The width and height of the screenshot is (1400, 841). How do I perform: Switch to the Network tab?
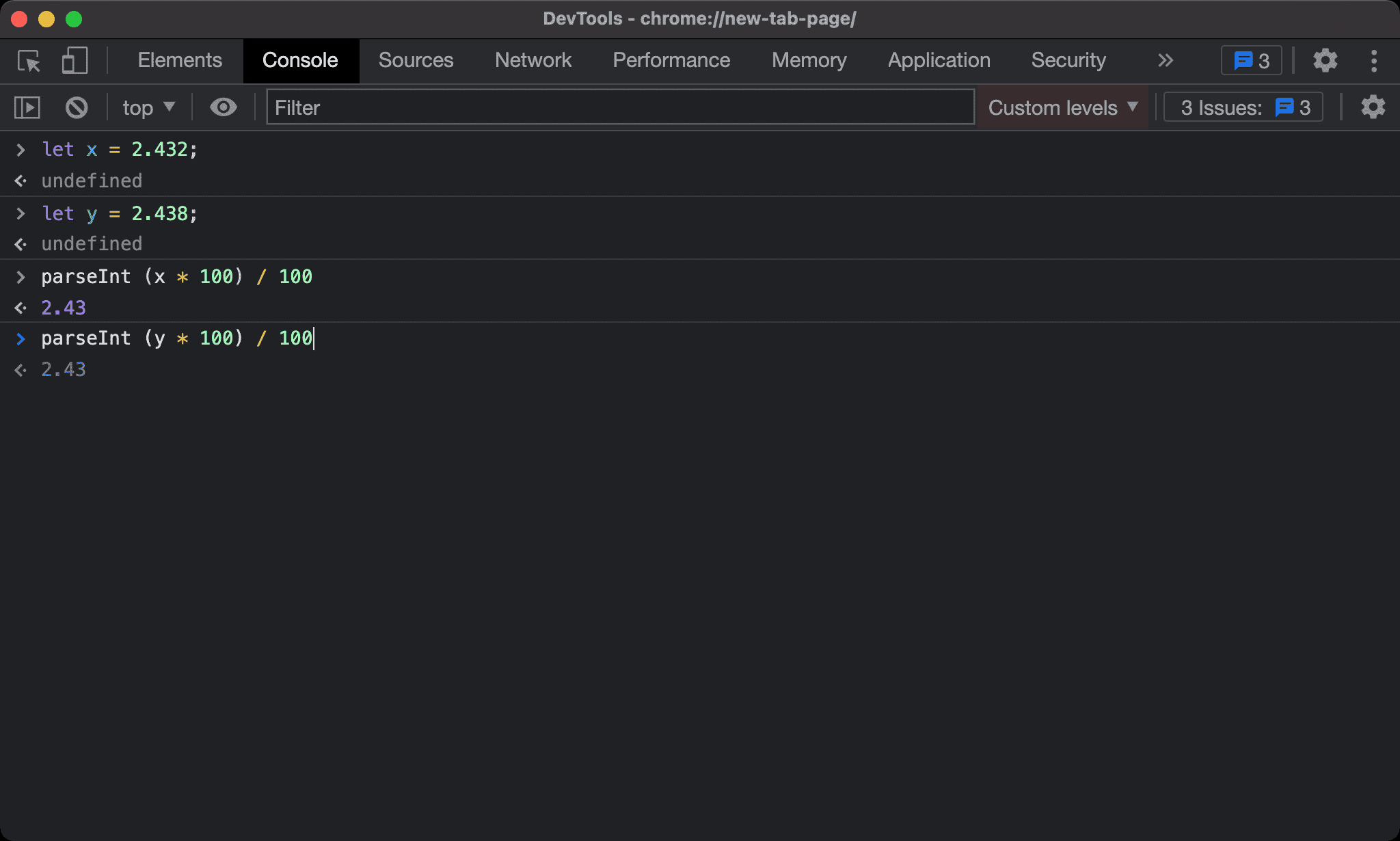pyautogui.click(x=533, y=61)
